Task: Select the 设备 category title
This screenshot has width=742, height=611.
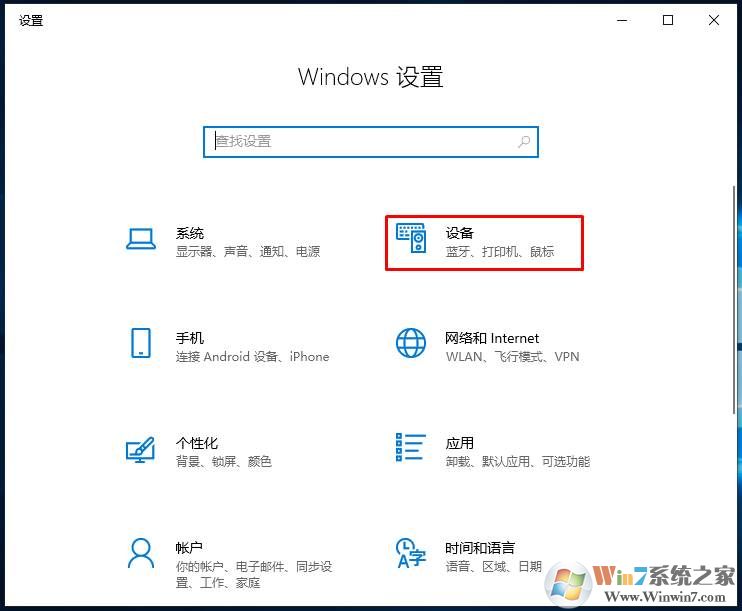Action: 459,233
